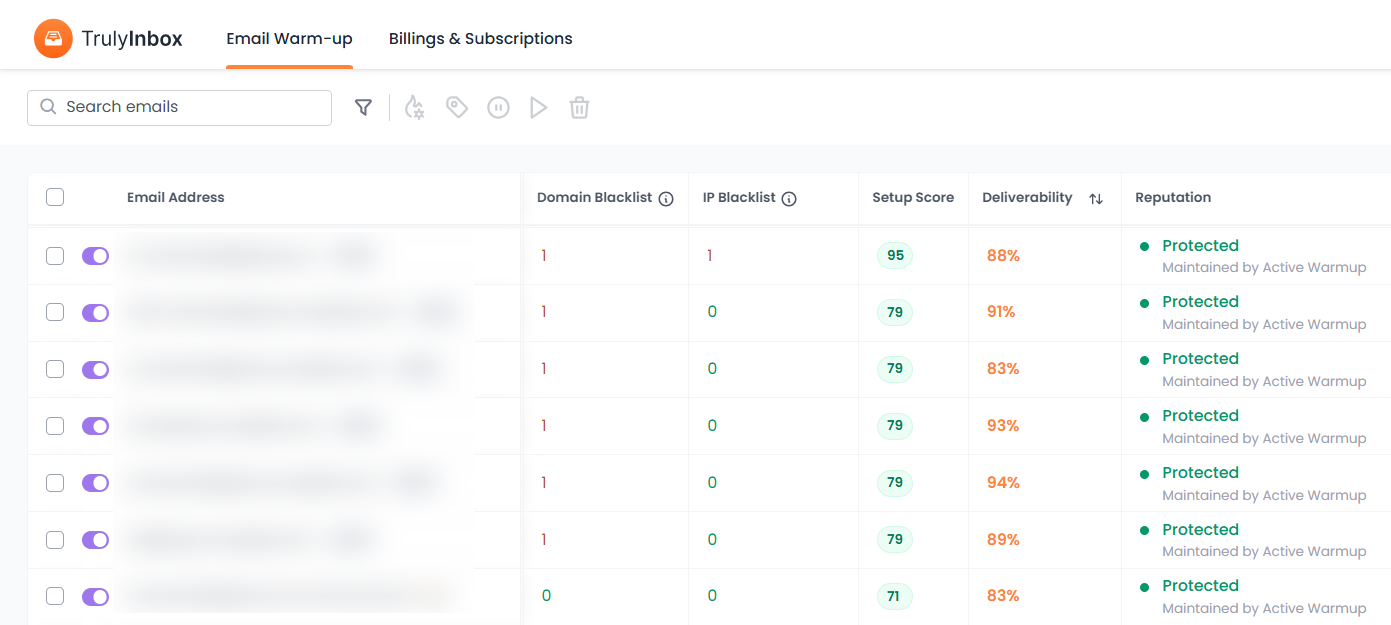Click the pause warm-up icon
The image size is (1391, 625).
pos(498,107)
